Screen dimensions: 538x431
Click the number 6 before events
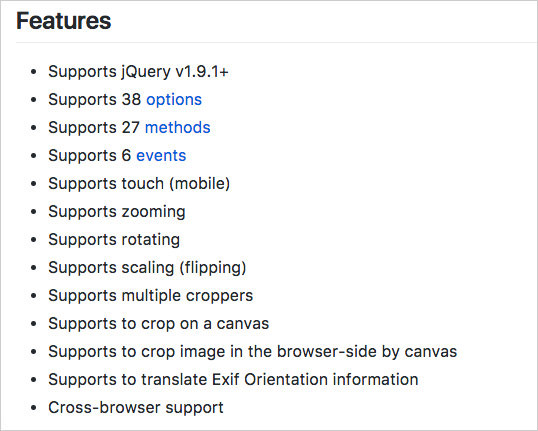pos(126,156)
